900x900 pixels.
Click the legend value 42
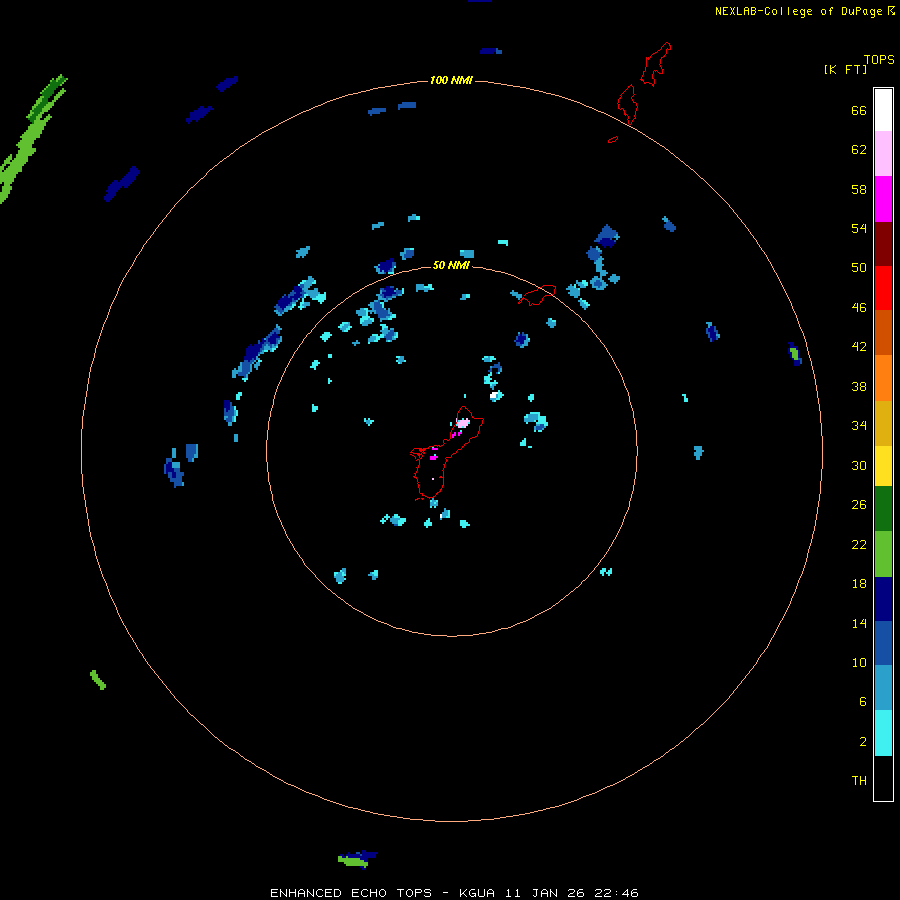pos(859,347)
